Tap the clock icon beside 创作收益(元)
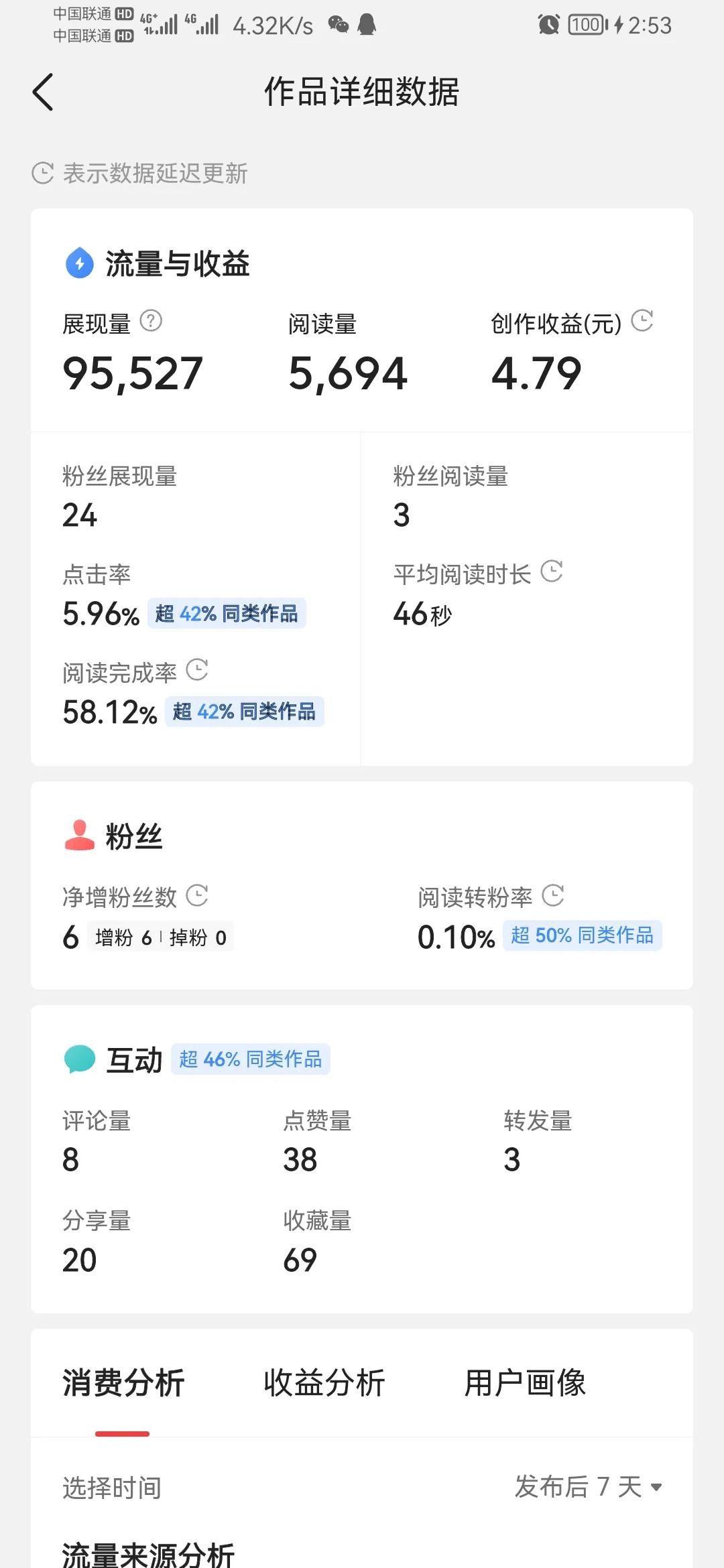724x1568 pixels. click(x=642, y=321)
